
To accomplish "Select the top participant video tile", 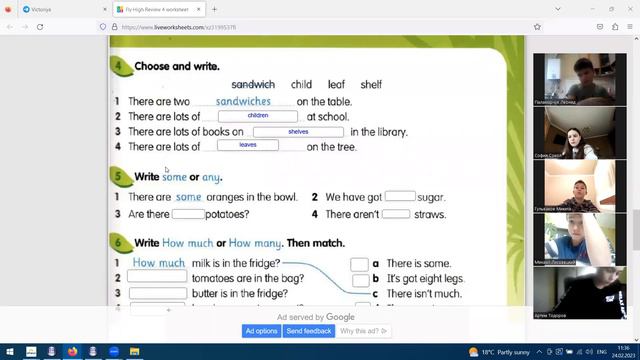I will click(x=580, y=80).
